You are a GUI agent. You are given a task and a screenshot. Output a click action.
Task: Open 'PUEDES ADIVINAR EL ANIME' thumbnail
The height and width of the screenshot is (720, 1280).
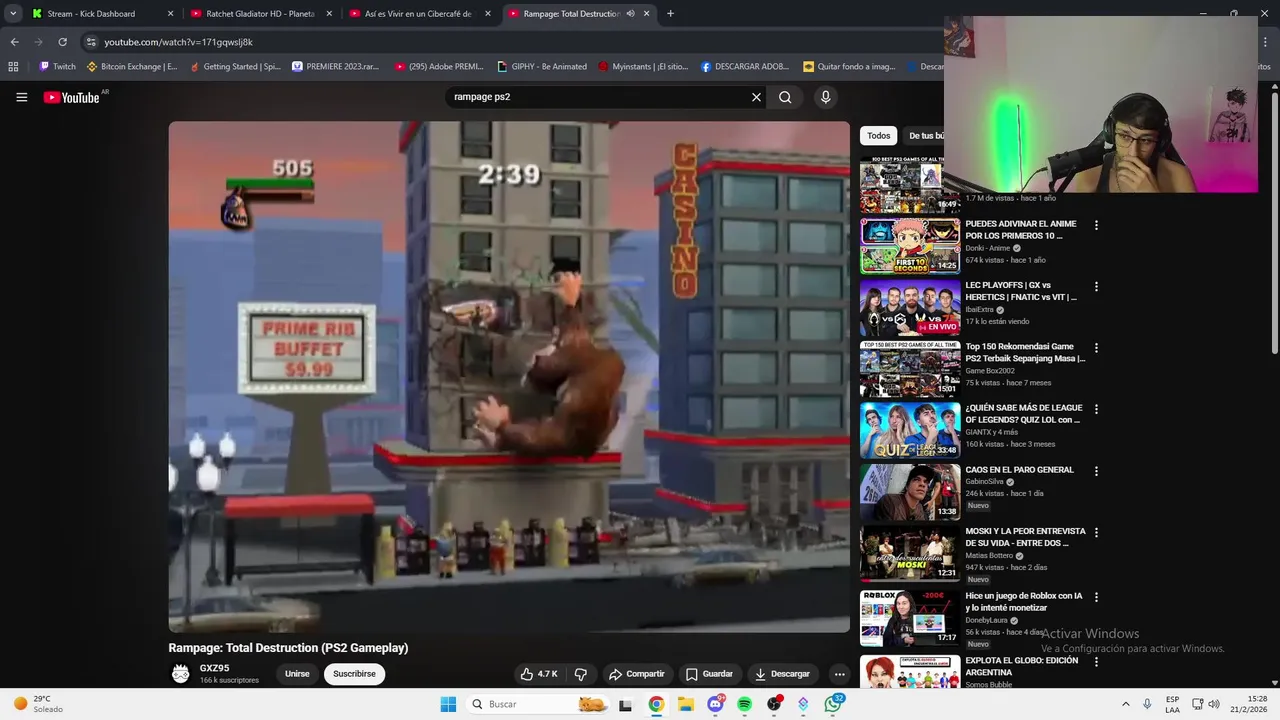tap(910, 246)
